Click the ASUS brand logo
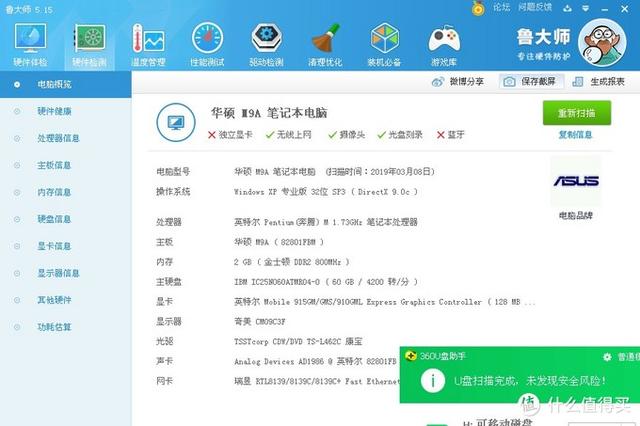 tap(576, 181)
